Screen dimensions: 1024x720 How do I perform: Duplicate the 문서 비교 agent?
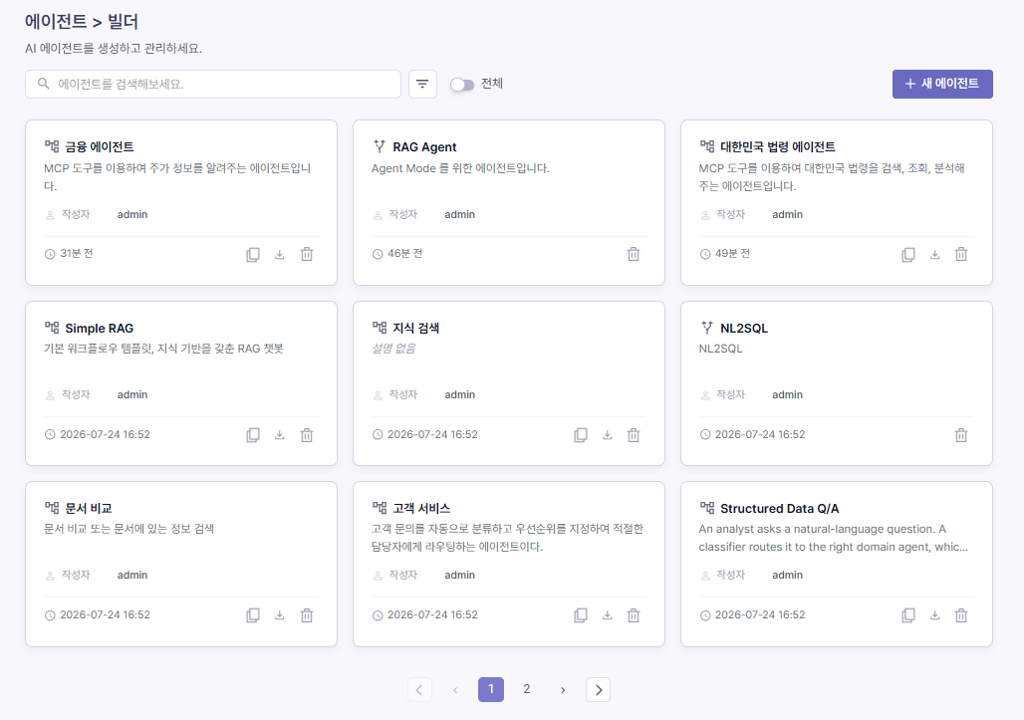[x=253, y=615]
